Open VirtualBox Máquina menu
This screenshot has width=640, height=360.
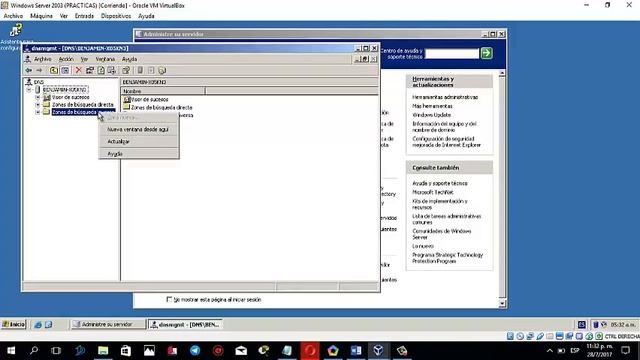[41, 16]
